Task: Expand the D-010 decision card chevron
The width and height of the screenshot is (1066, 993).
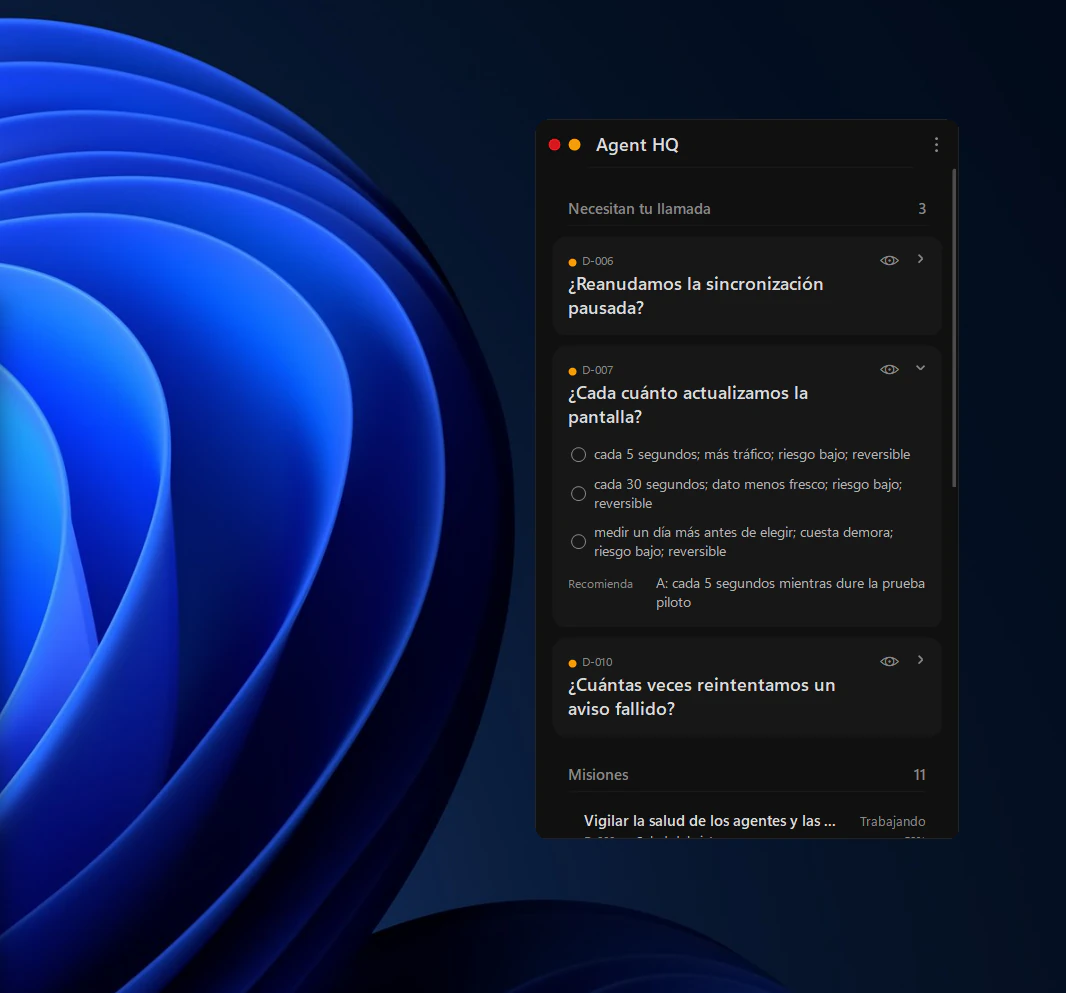Action: (x=921, y=660)
